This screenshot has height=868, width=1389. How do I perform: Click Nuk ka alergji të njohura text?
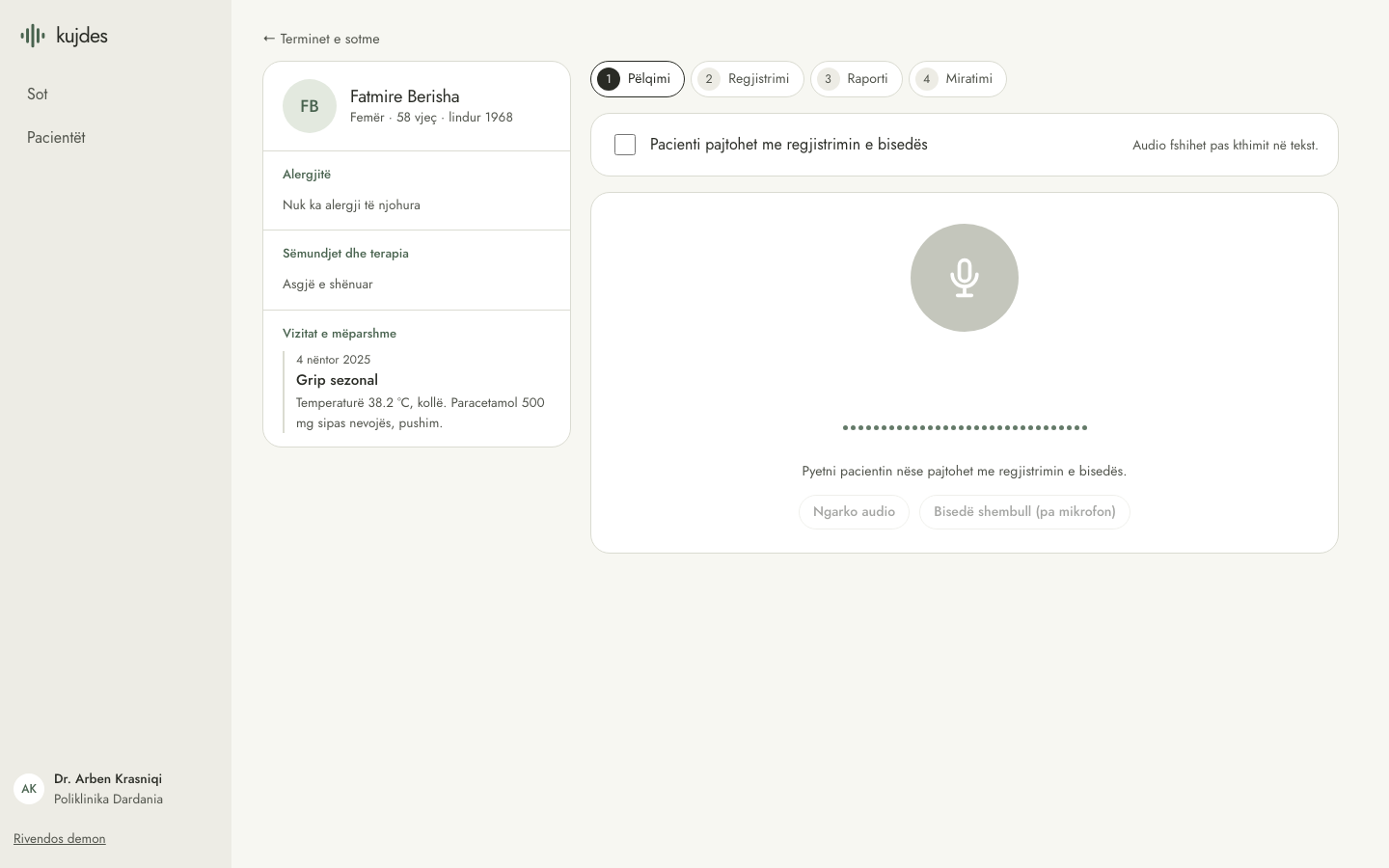351,204
